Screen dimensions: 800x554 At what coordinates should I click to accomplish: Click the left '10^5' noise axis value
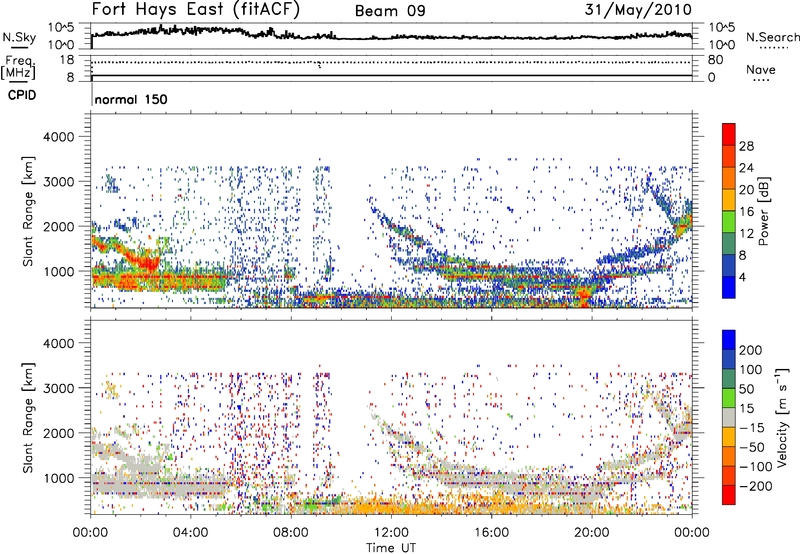pos(61,27)
